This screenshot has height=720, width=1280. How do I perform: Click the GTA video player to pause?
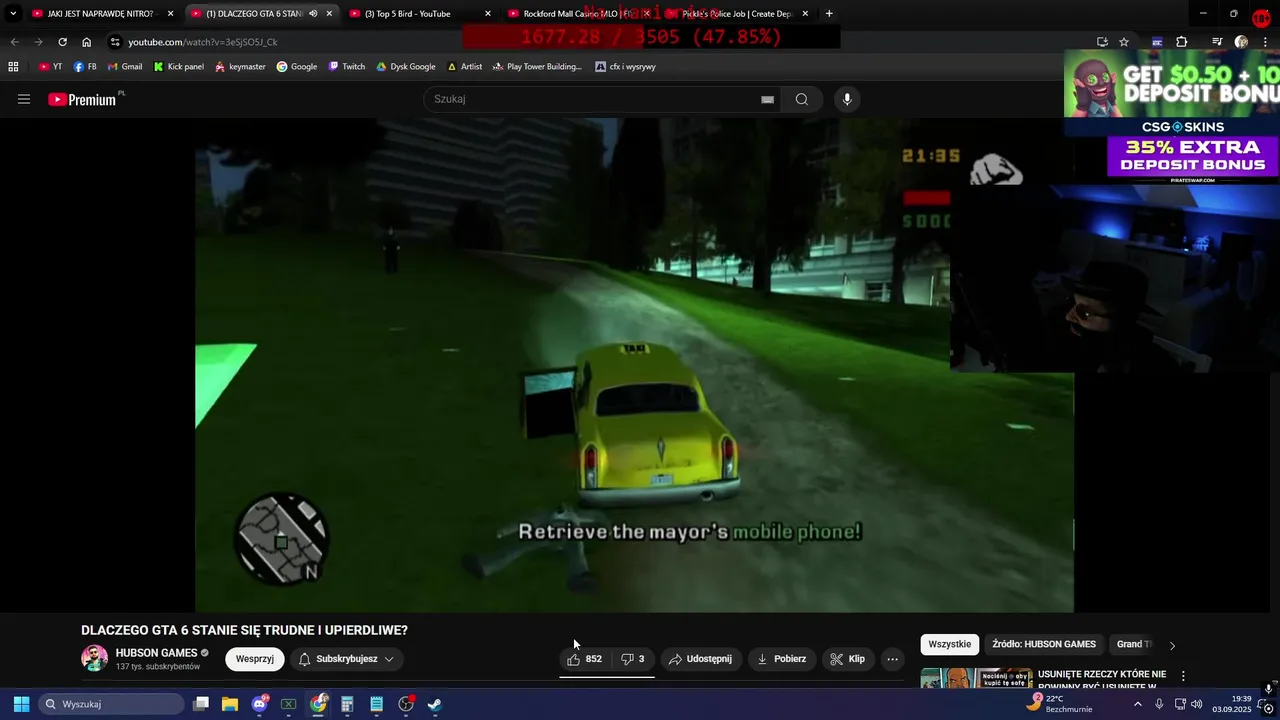tap(634, 365)
